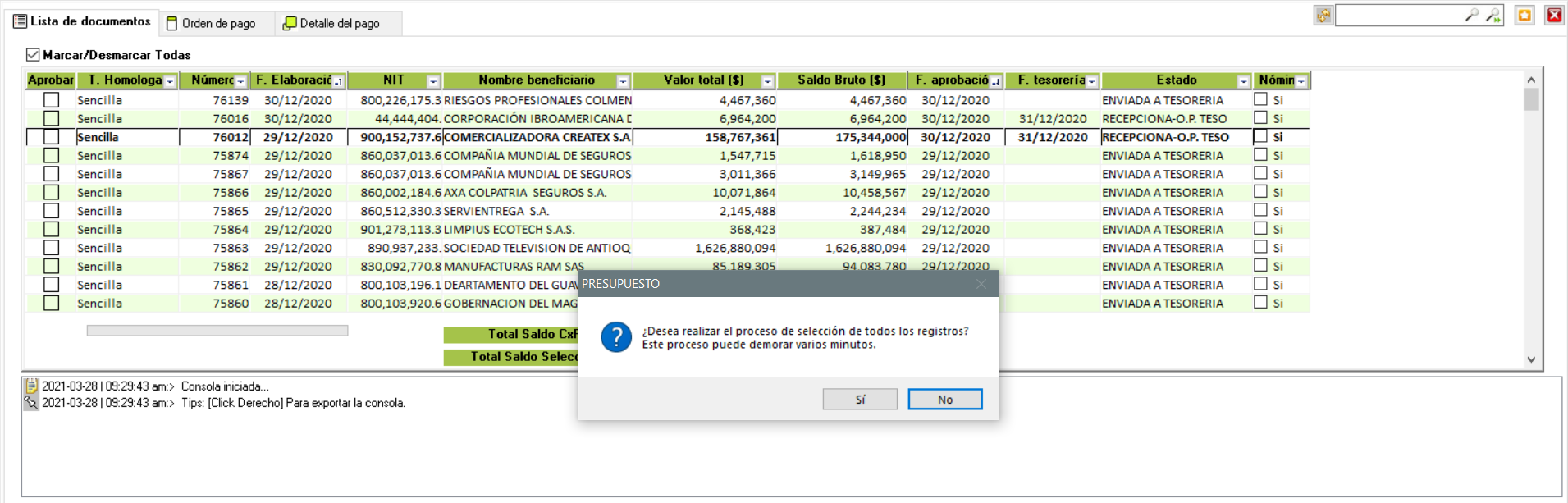
Task: Click the red X close icon
Action: (x=1554, y=16)
